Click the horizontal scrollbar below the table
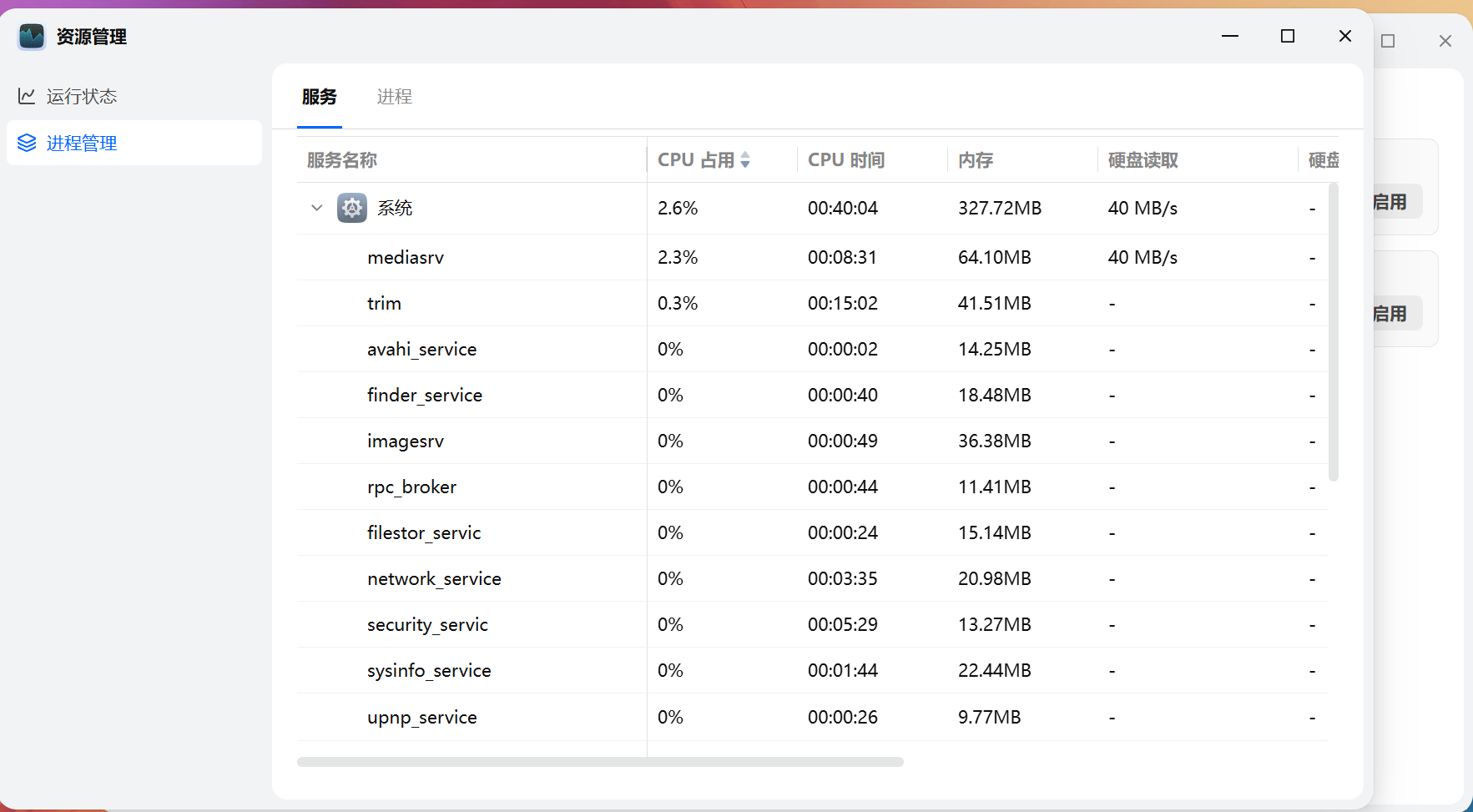 tap(600, 762)
